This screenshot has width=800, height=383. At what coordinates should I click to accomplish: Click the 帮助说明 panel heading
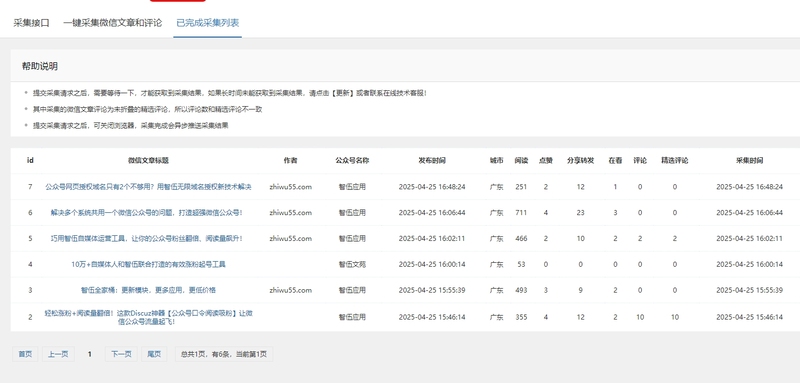(x=40, y=66)
